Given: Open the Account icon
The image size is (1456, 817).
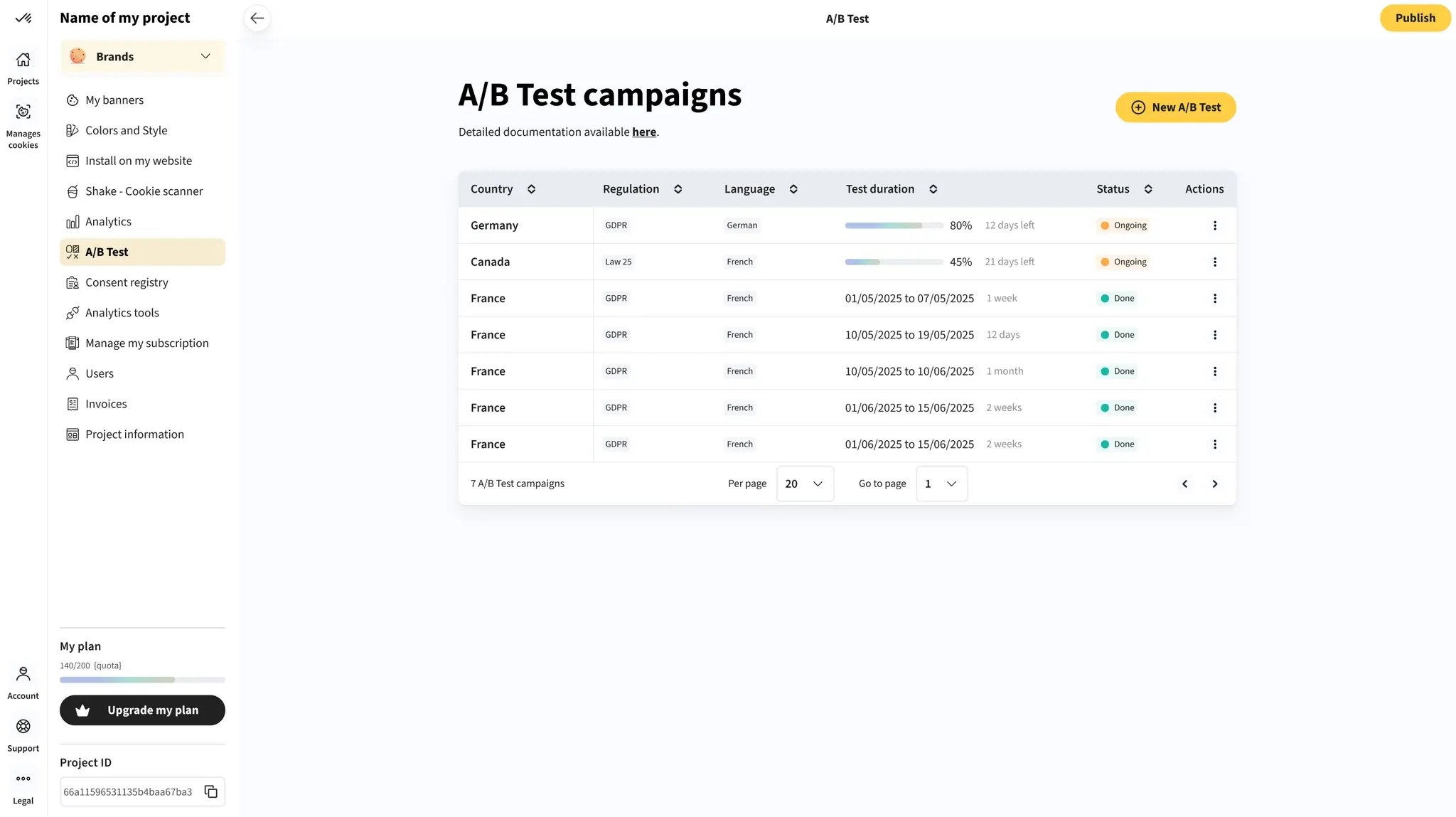Looking at the screenshot, I should click(x=23, y=673).
